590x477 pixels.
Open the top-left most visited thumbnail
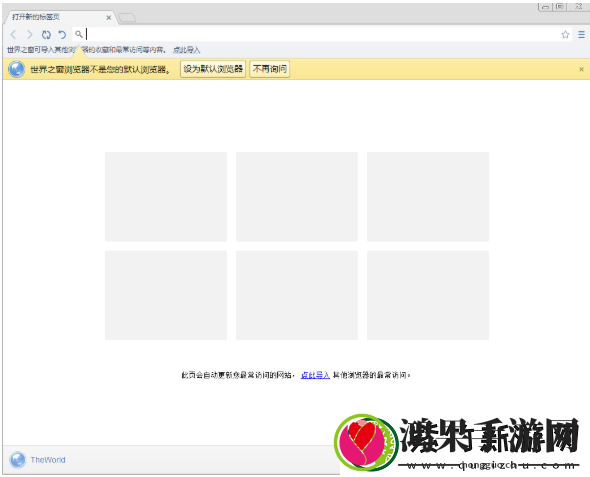tap(166, 197)
